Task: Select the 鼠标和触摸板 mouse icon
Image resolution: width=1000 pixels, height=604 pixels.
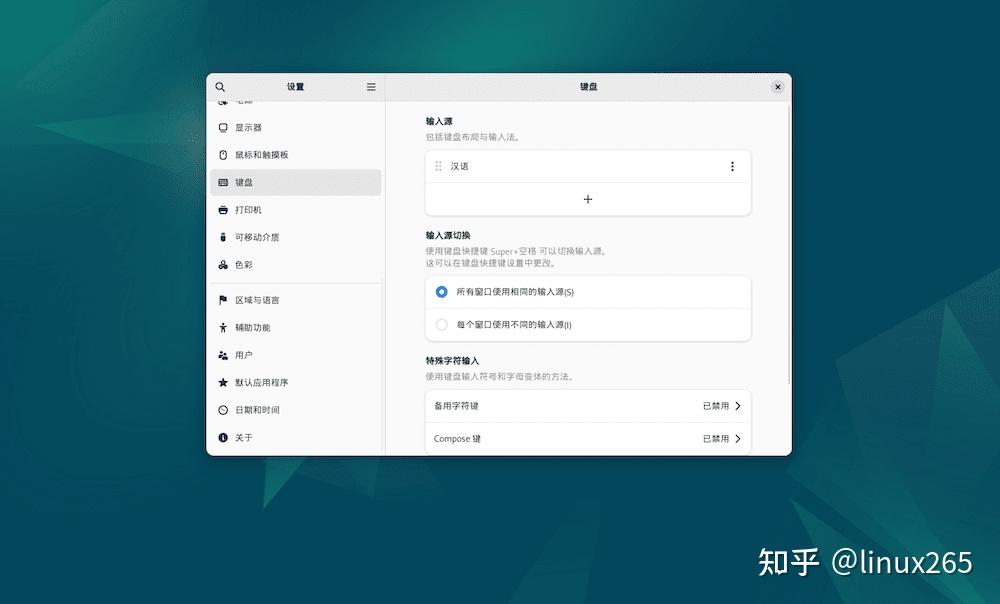Action: [223, 155]
